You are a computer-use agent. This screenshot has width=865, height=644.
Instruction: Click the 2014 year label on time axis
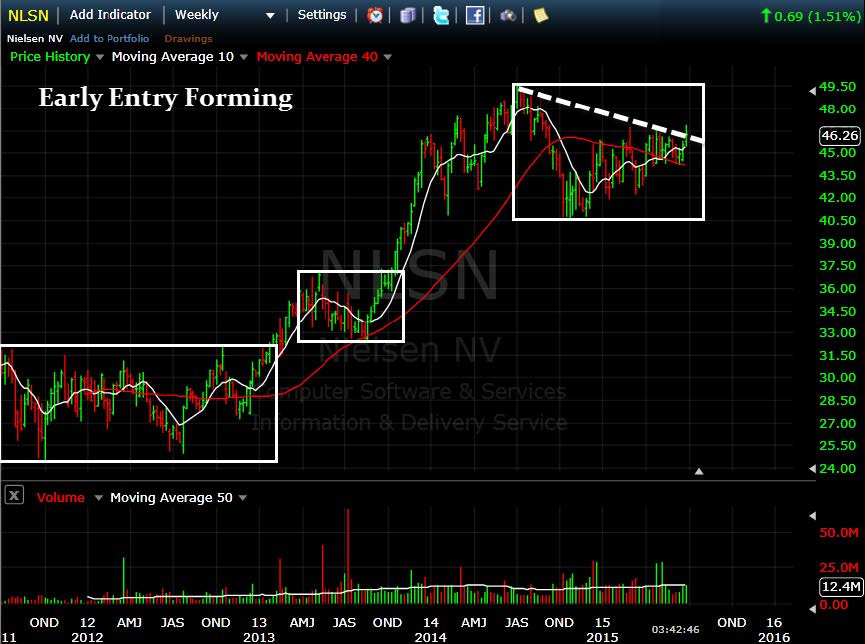click(430, 637)
